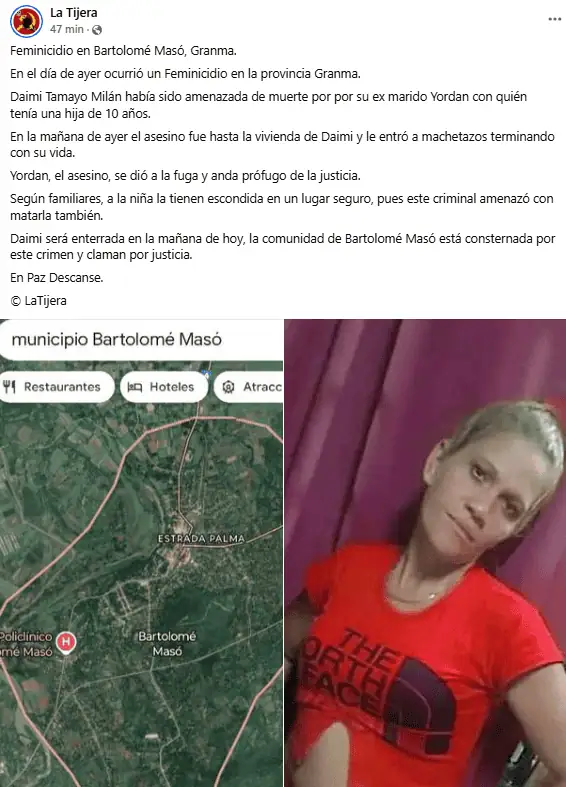Screen dimensions: 566x787
Task: Select the Hoteles filter chip
Action: [x=164, y=387]
